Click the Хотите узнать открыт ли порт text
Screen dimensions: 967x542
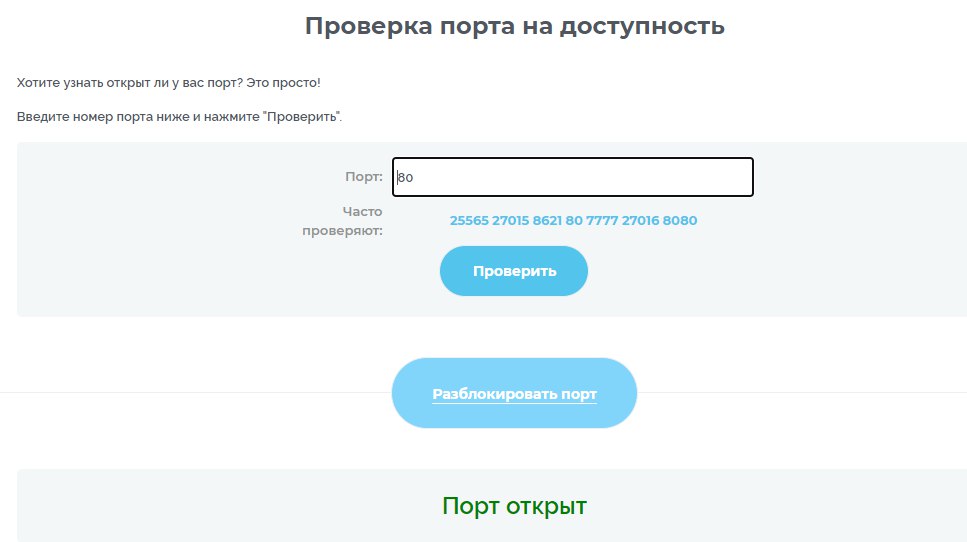pyautogui.click(x=168, y=83)
